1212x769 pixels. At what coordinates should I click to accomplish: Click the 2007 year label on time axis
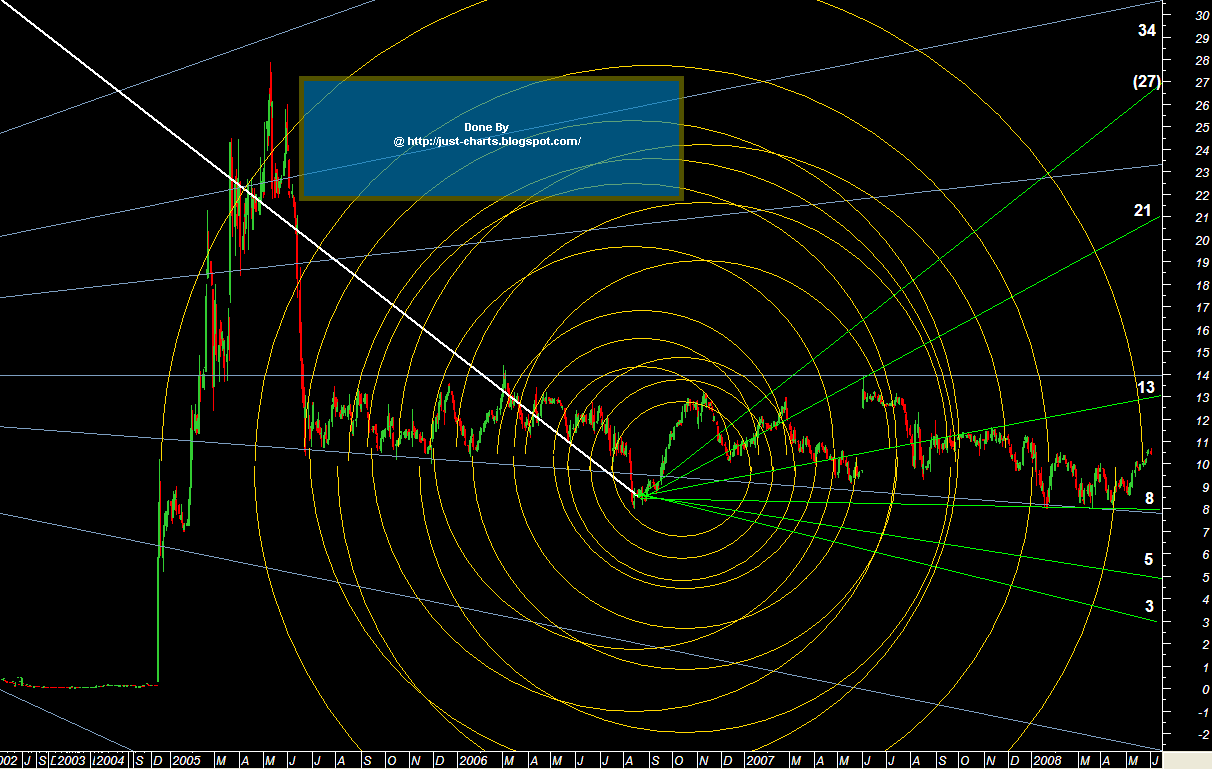click(x=761, y=761)
